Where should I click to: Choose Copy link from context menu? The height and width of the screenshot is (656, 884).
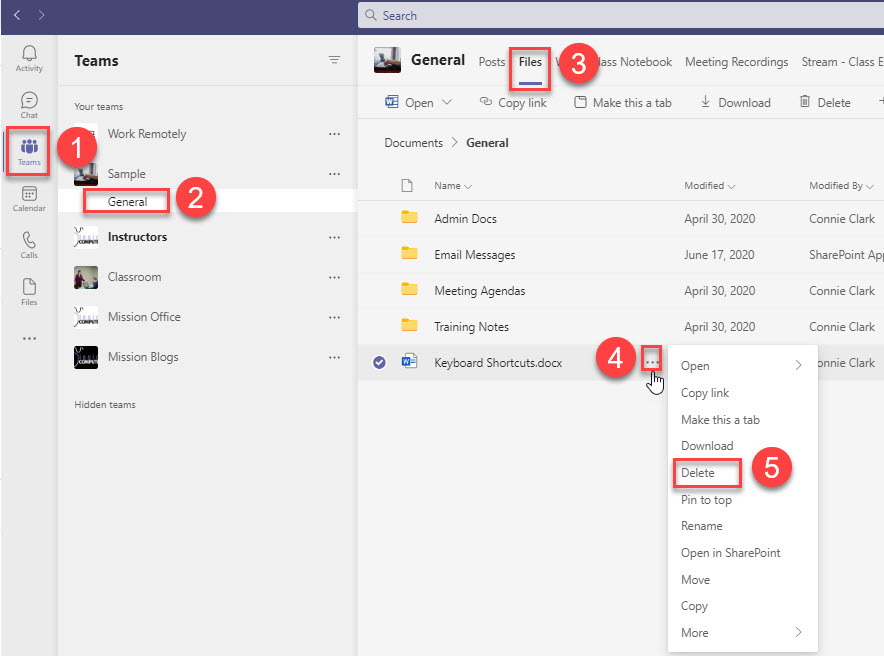[x=705, y=393]
